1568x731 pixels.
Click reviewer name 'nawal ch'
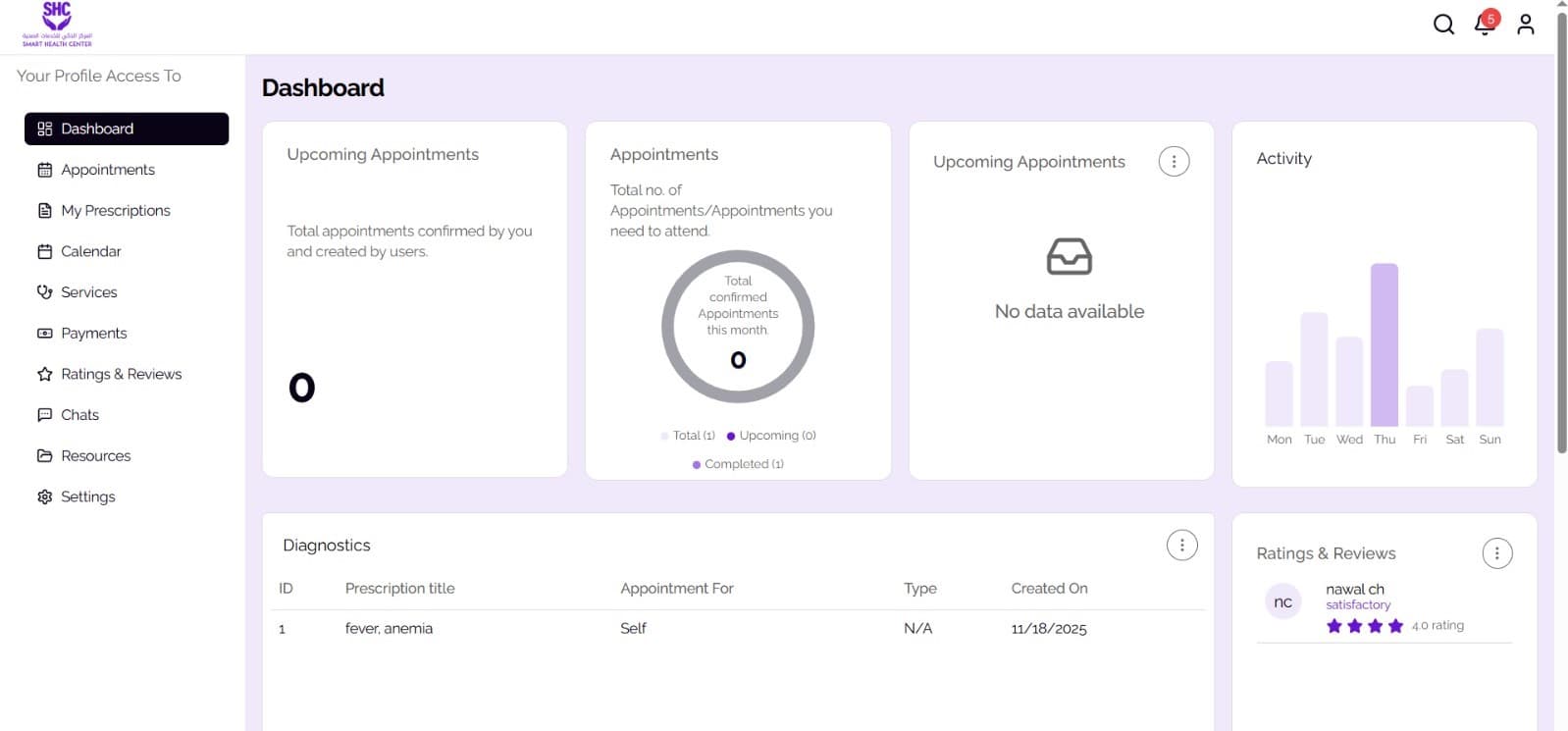pos(1355,590)
